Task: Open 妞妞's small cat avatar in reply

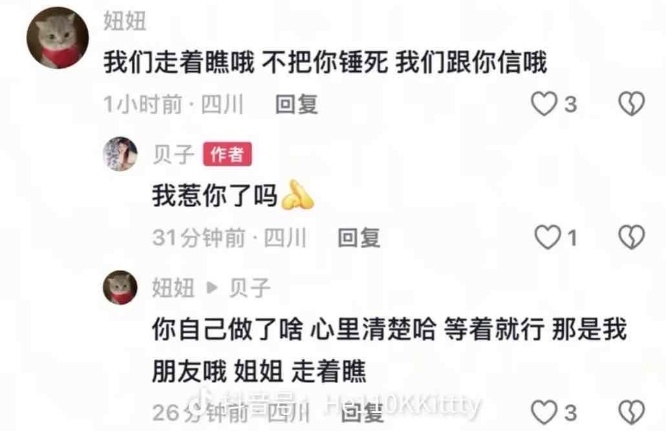Action: [x=120, y=287]
